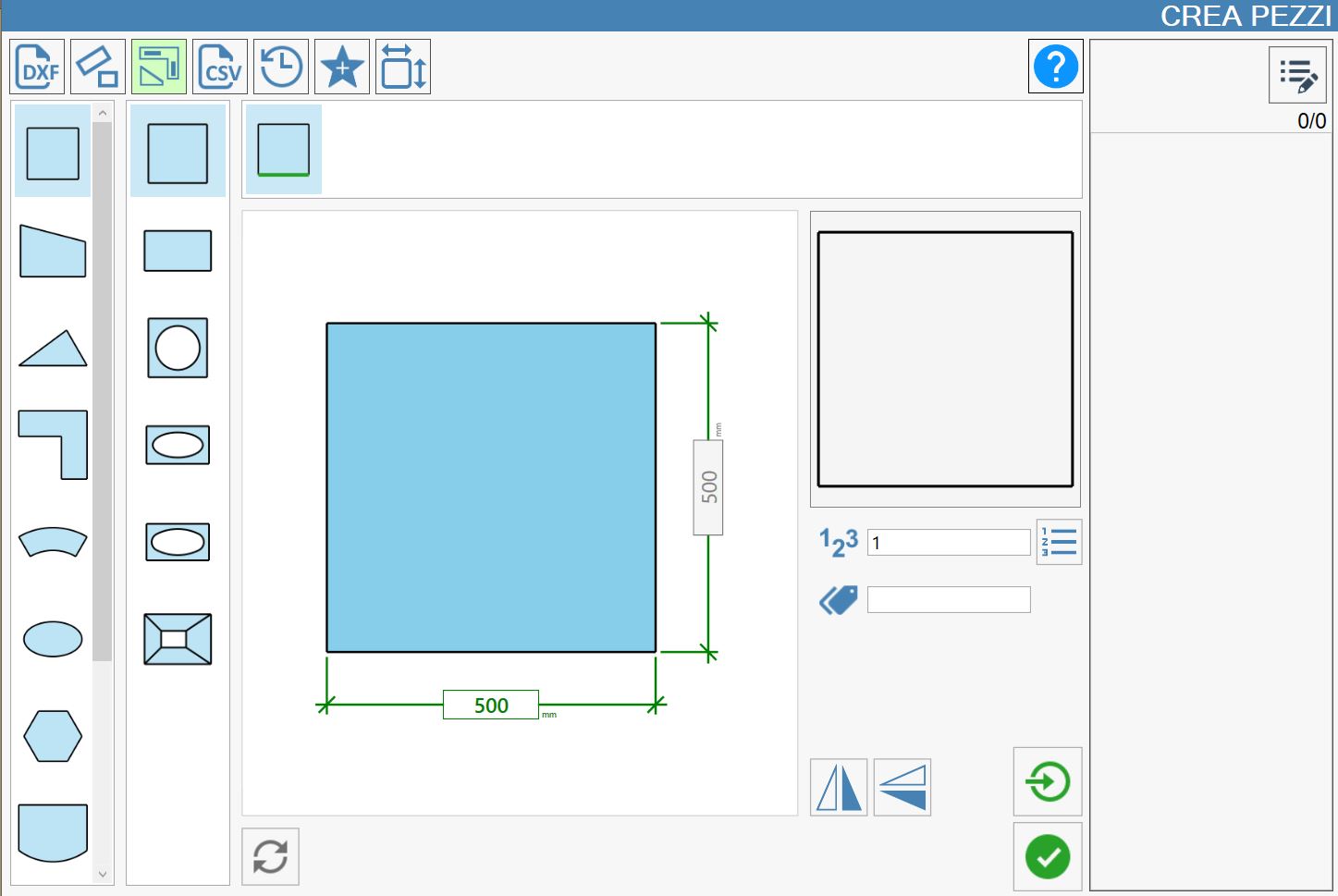Viewport: 1338px width, 896px height.
Task: Click the quantity input field
Action: tap(949, 542)
